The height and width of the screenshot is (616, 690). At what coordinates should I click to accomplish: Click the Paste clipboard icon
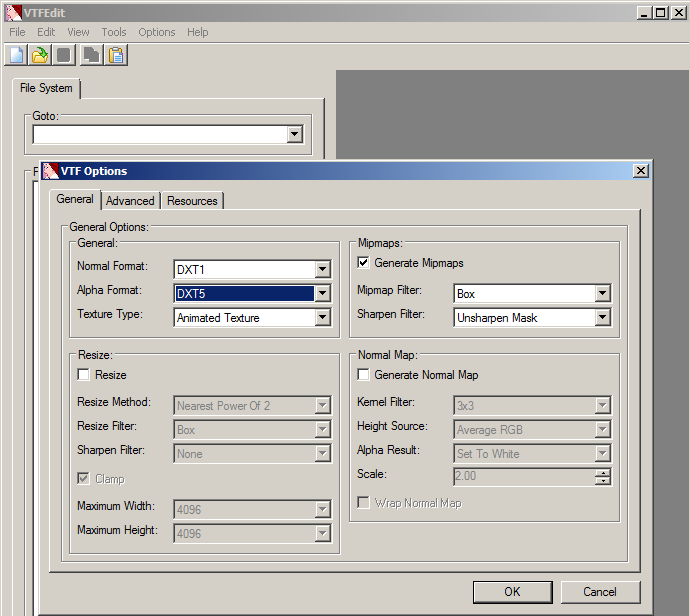click(x=116, y=55)
